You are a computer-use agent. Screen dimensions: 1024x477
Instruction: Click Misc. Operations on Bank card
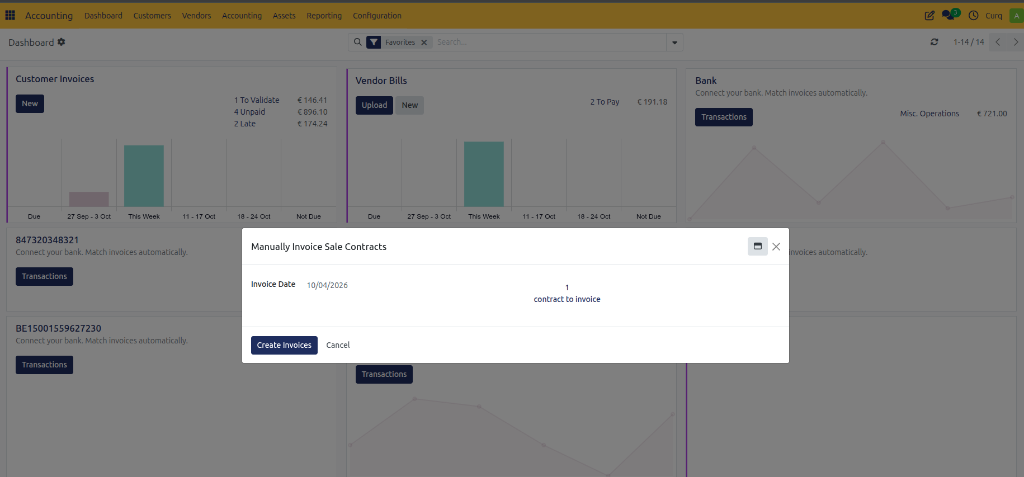tap(929, 114)
